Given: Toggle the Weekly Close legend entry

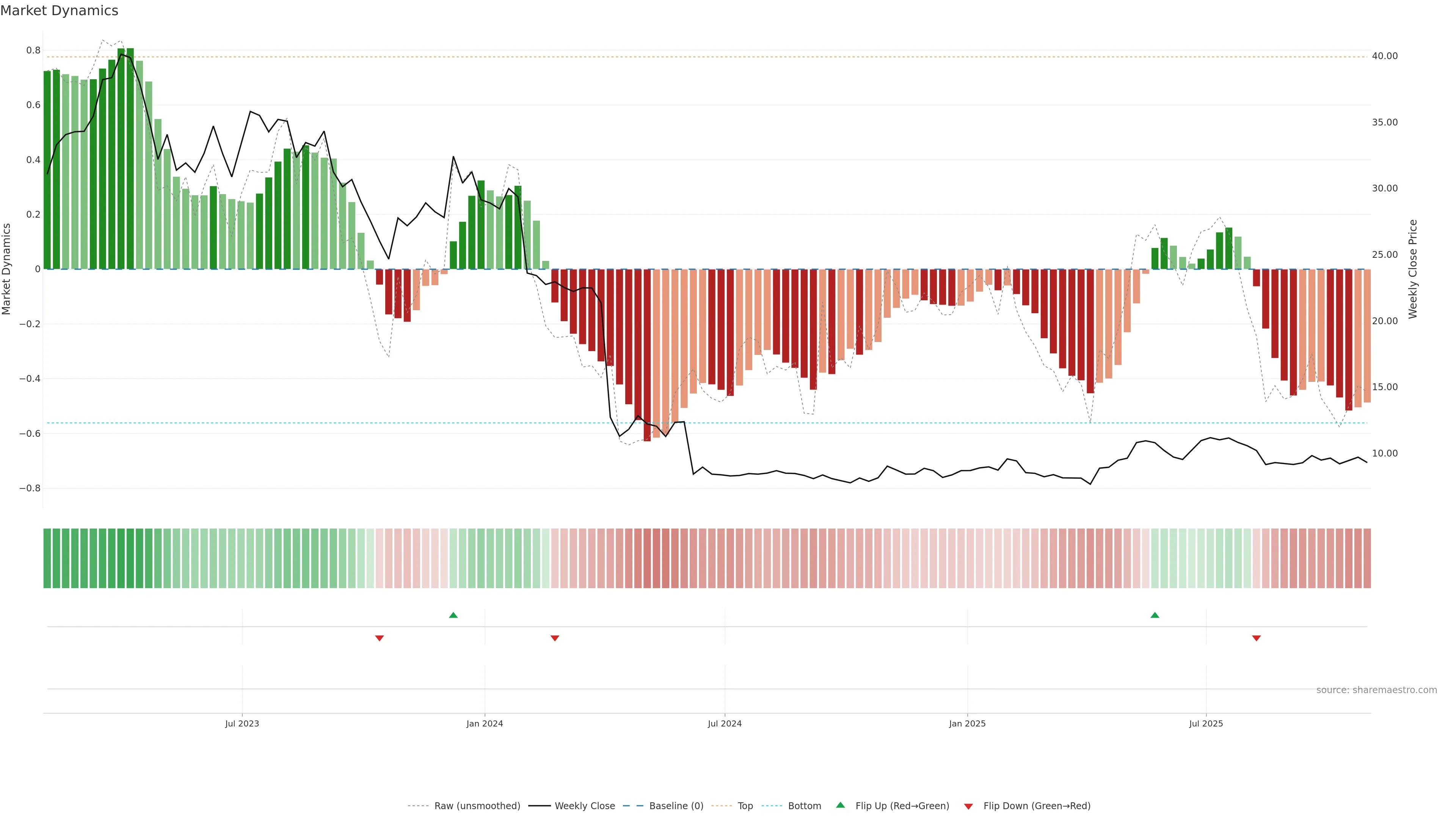Looking at the screenshot, I should (584, 806).
